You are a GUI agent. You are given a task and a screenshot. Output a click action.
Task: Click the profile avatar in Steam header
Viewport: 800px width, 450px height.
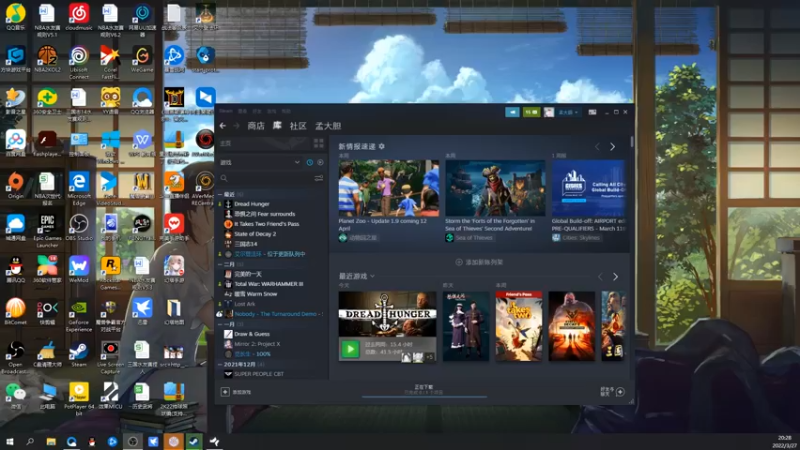tap(549, 112)
